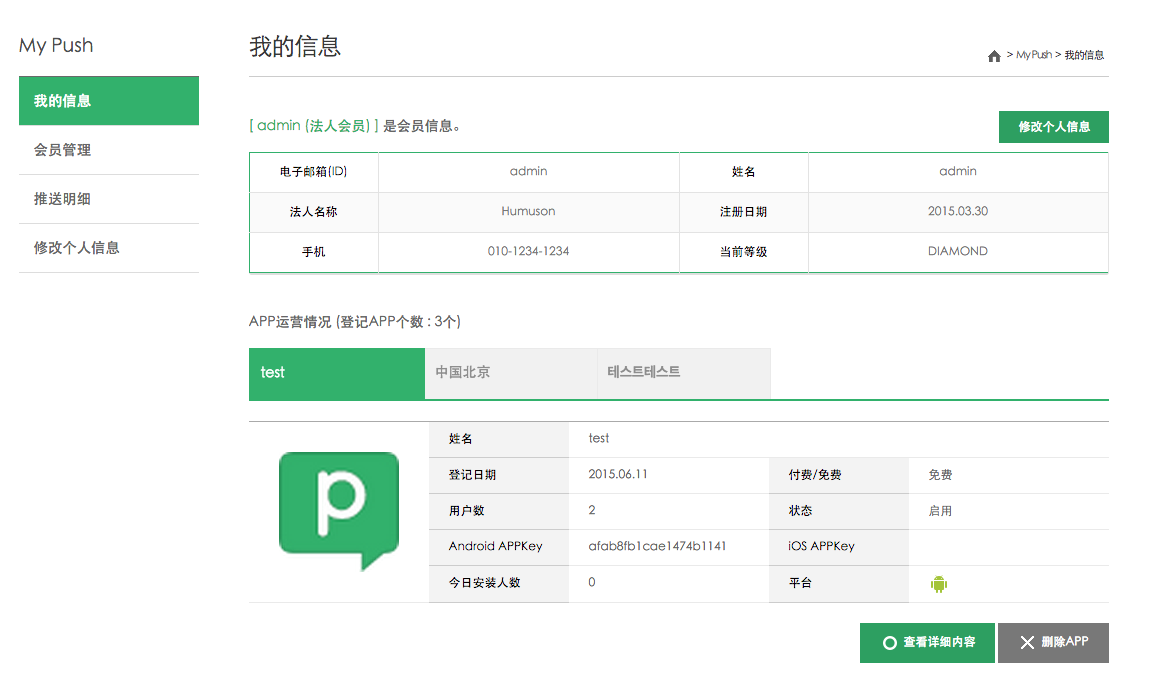Image resolution: width=1154 pixels, height=688 pixels.
Task: Click the 状态 label cell
Action: point(839,511)
